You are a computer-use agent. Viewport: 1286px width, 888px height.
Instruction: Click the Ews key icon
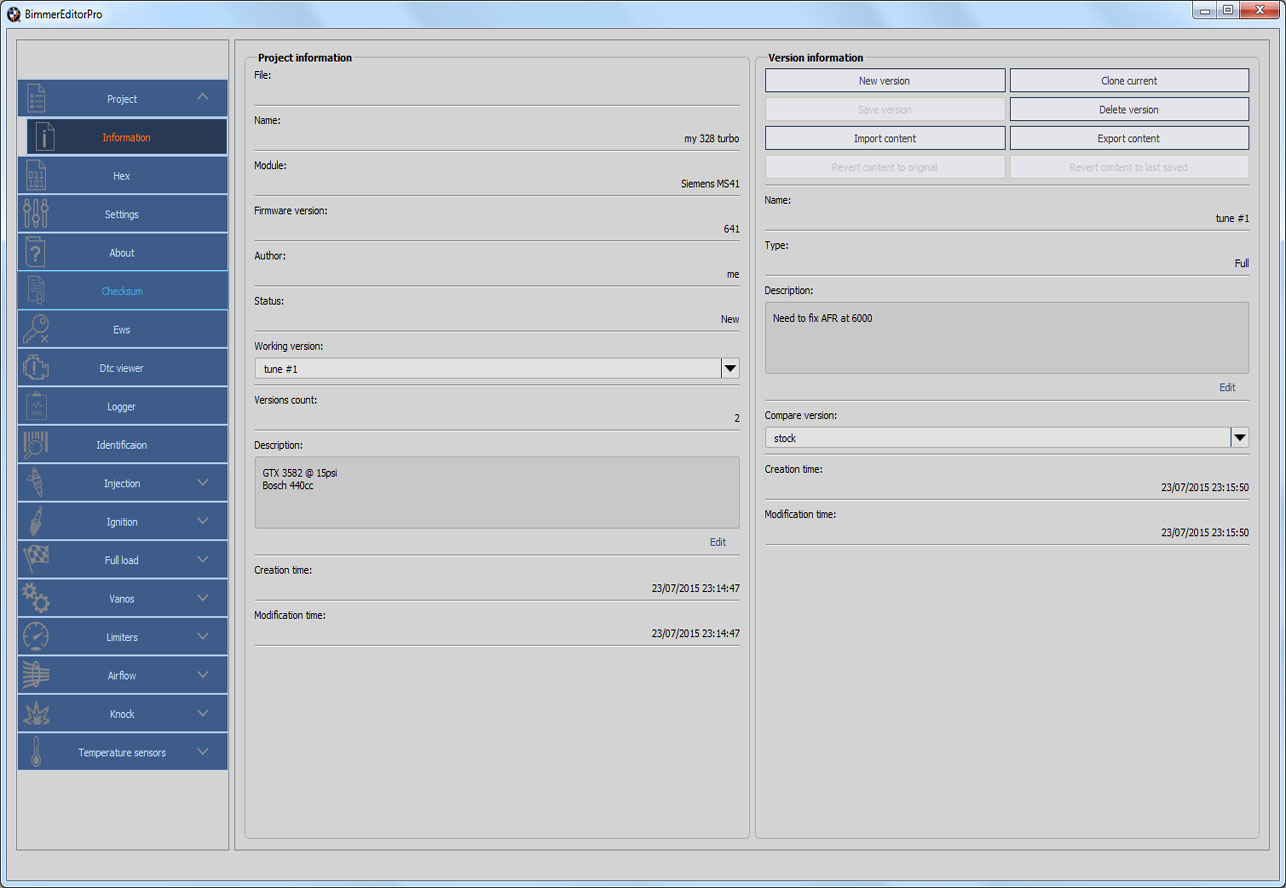coord(35,329)
